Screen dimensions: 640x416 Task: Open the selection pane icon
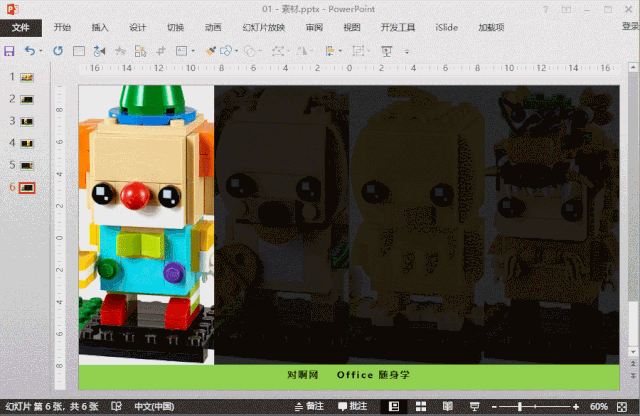tap(140, 51)
